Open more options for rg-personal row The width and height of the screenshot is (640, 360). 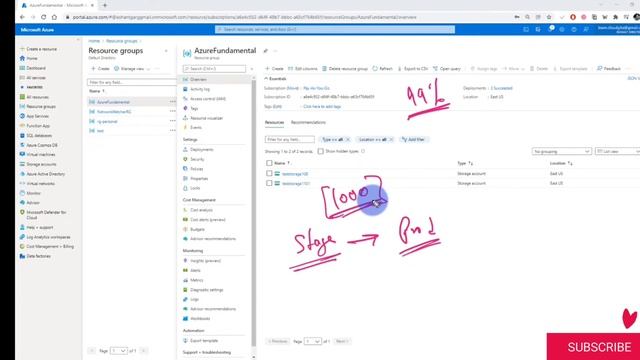pos(173,121)
